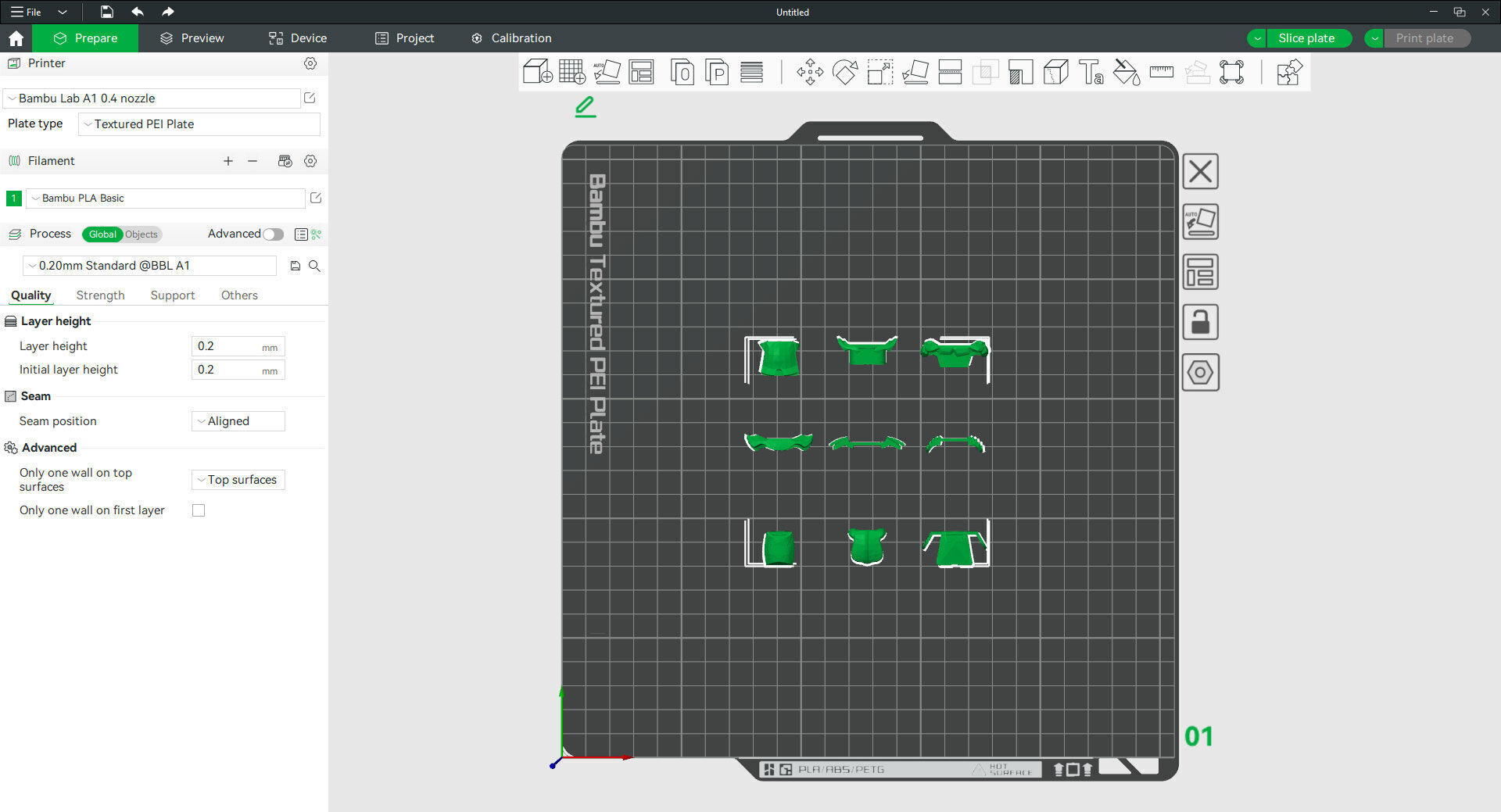Open Variable layer height tool
1501x812 pixels.
click(x=751, y=72)
